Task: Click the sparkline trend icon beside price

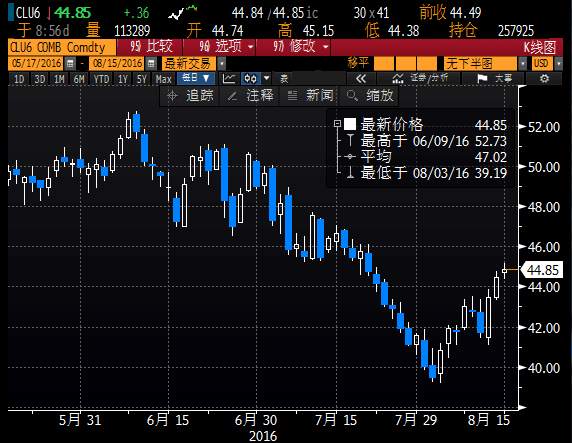Action: pos(182,12)
